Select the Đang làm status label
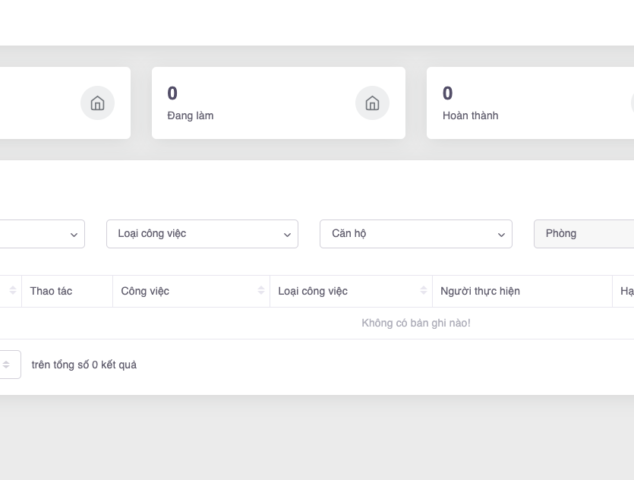634x480 pixels. click(x=190, y=116)
